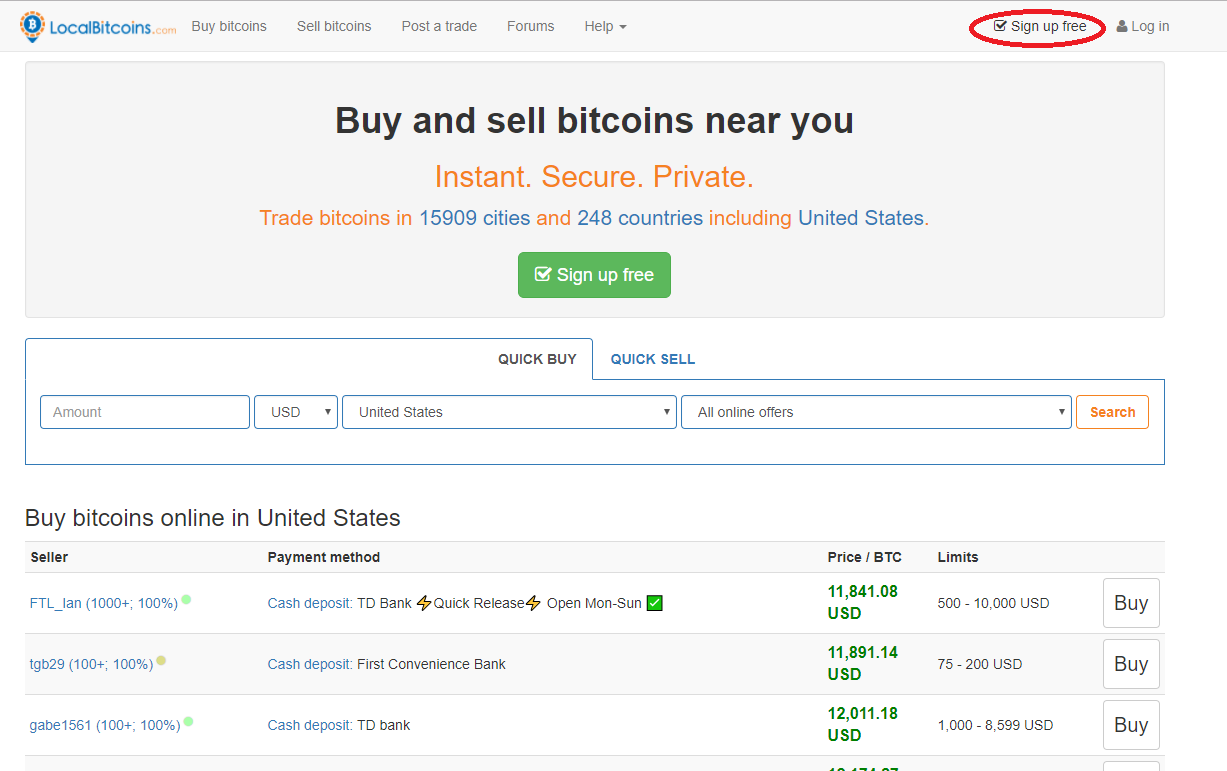This screenshot has height=771, width=1227.
Task: Expand the United States country dropdown
Action: coord(509,412)
